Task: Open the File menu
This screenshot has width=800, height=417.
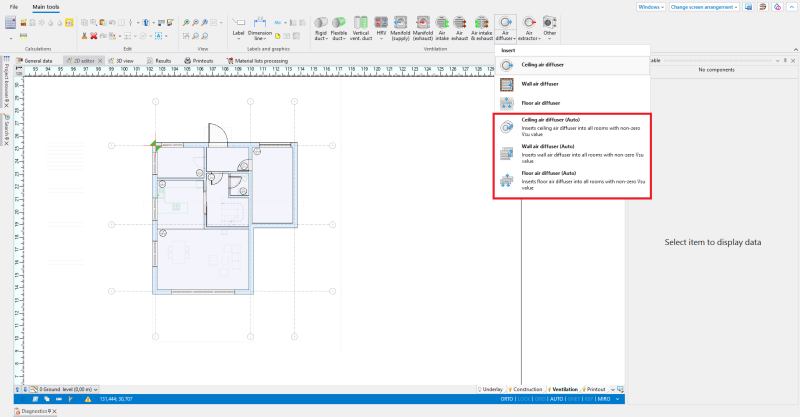Action: 14,7
